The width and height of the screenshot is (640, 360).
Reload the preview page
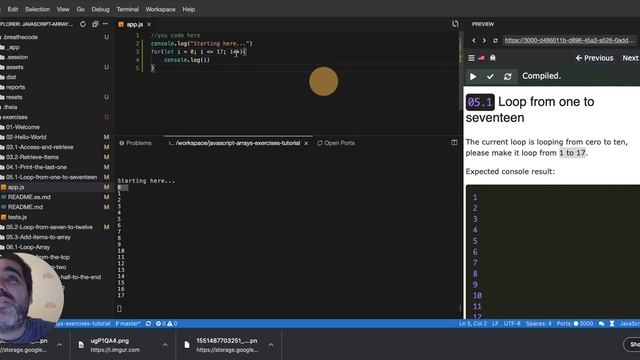pyautogui.click(x=495, y=40)
